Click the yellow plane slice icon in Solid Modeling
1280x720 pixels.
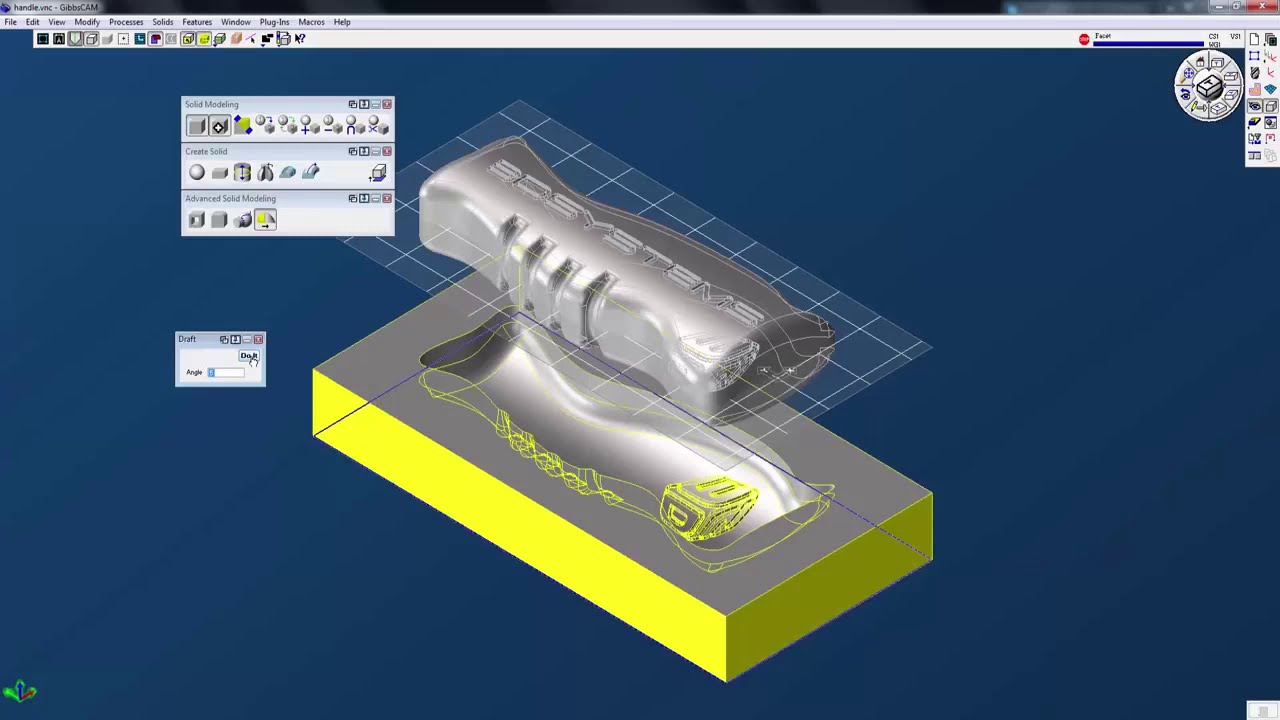(x=243, y=125)
